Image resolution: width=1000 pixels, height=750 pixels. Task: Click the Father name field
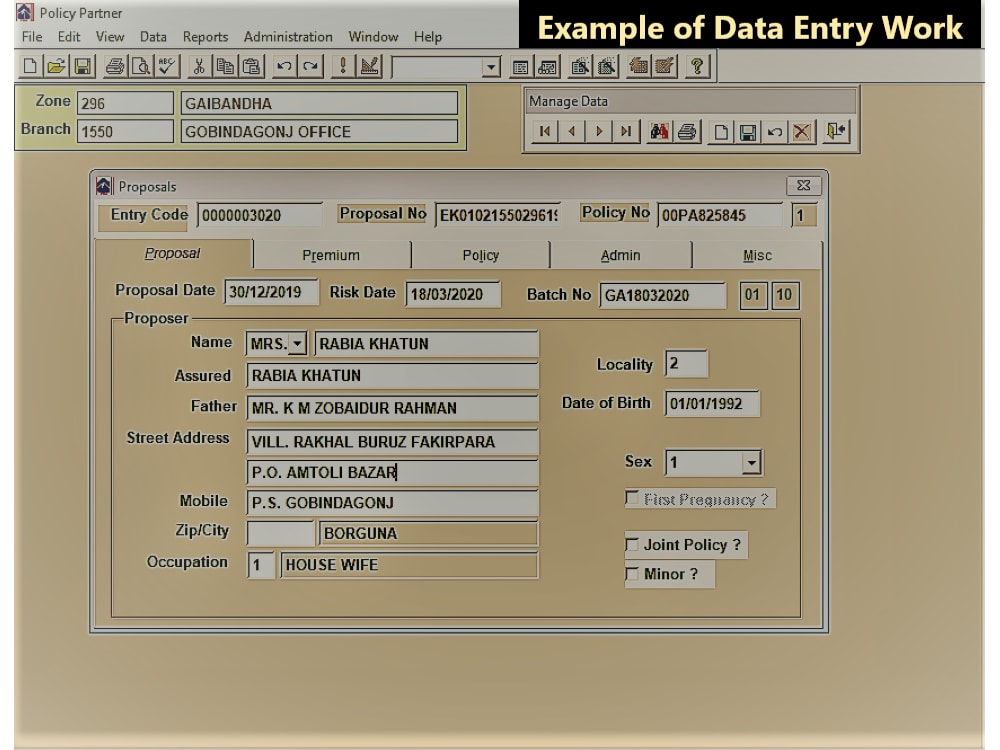click(x=392, y=408)
